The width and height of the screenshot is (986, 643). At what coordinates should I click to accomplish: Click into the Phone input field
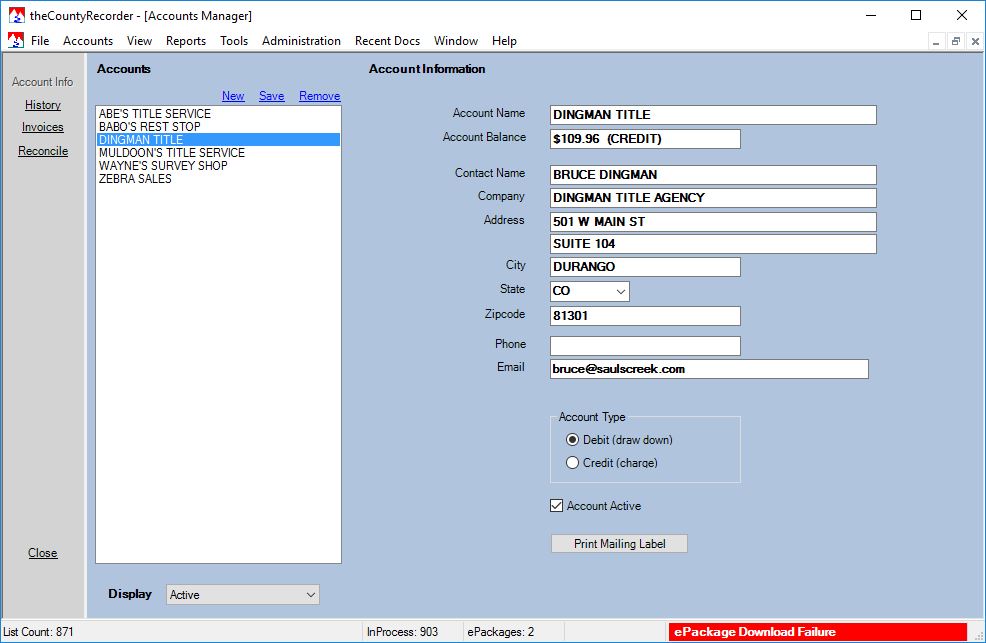pos(645,346)
